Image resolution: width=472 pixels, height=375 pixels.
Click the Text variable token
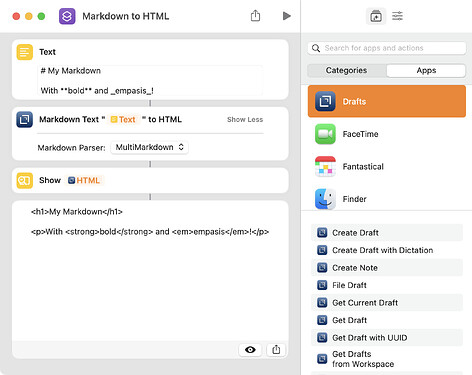point(123,119)
